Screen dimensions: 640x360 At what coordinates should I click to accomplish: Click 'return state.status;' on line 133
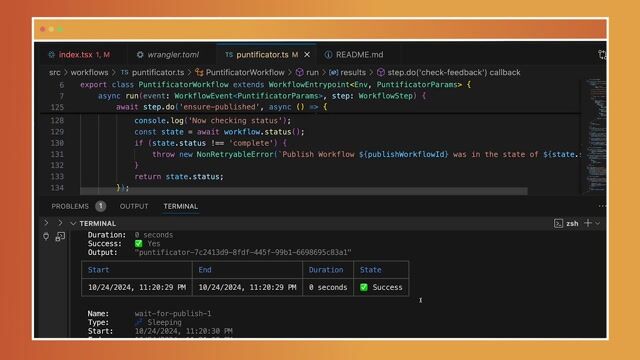point(179,177)
